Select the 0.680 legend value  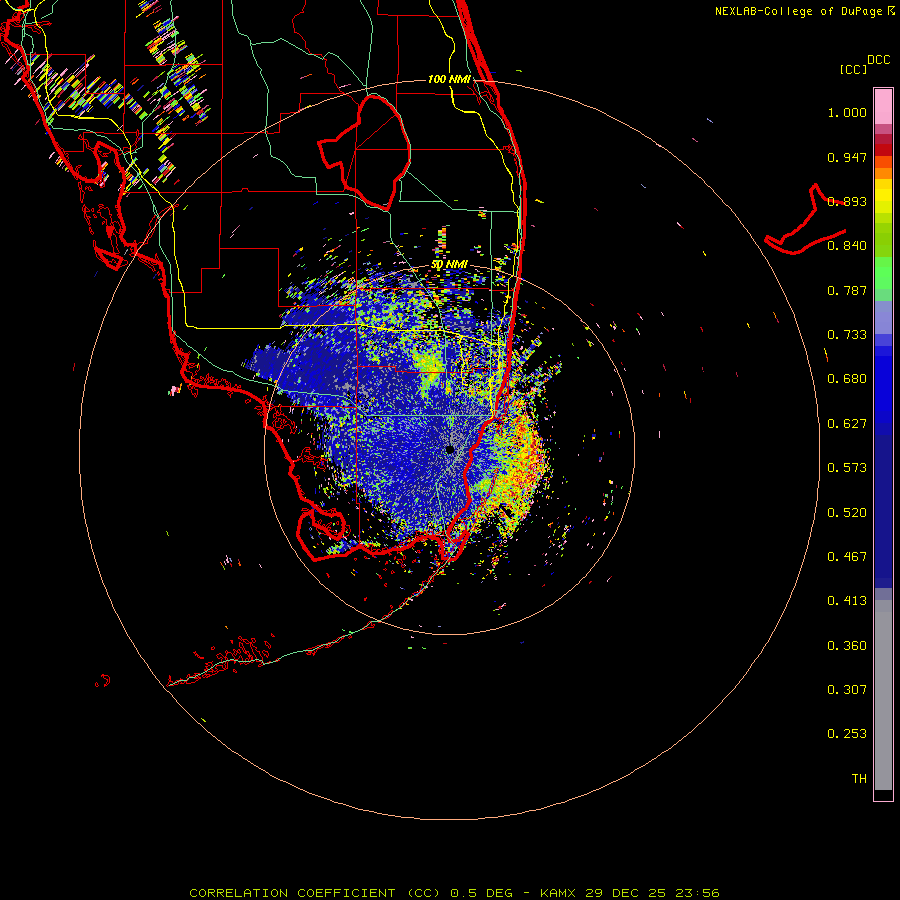point(847,379)
